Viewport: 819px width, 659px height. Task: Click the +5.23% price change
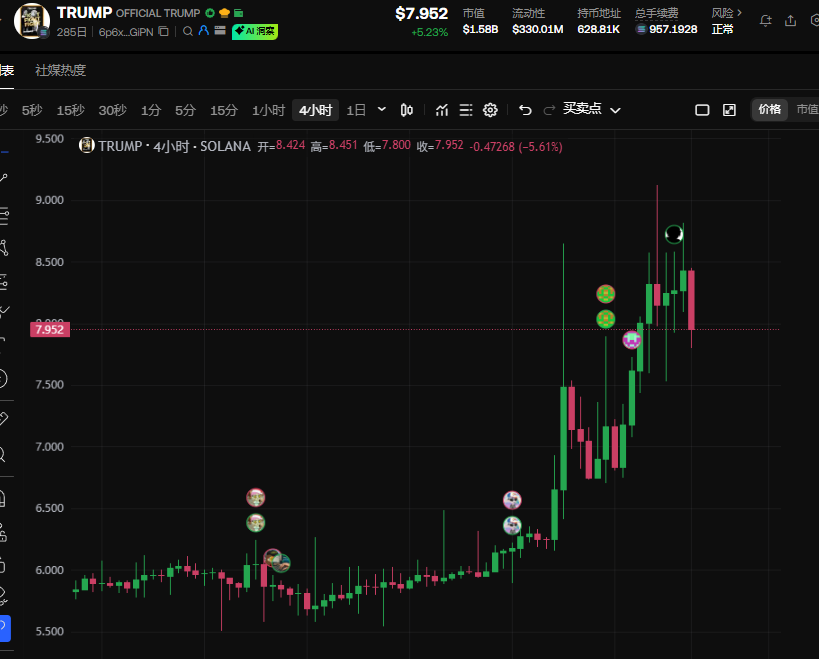pyautogui.click(x=429, y=32)
